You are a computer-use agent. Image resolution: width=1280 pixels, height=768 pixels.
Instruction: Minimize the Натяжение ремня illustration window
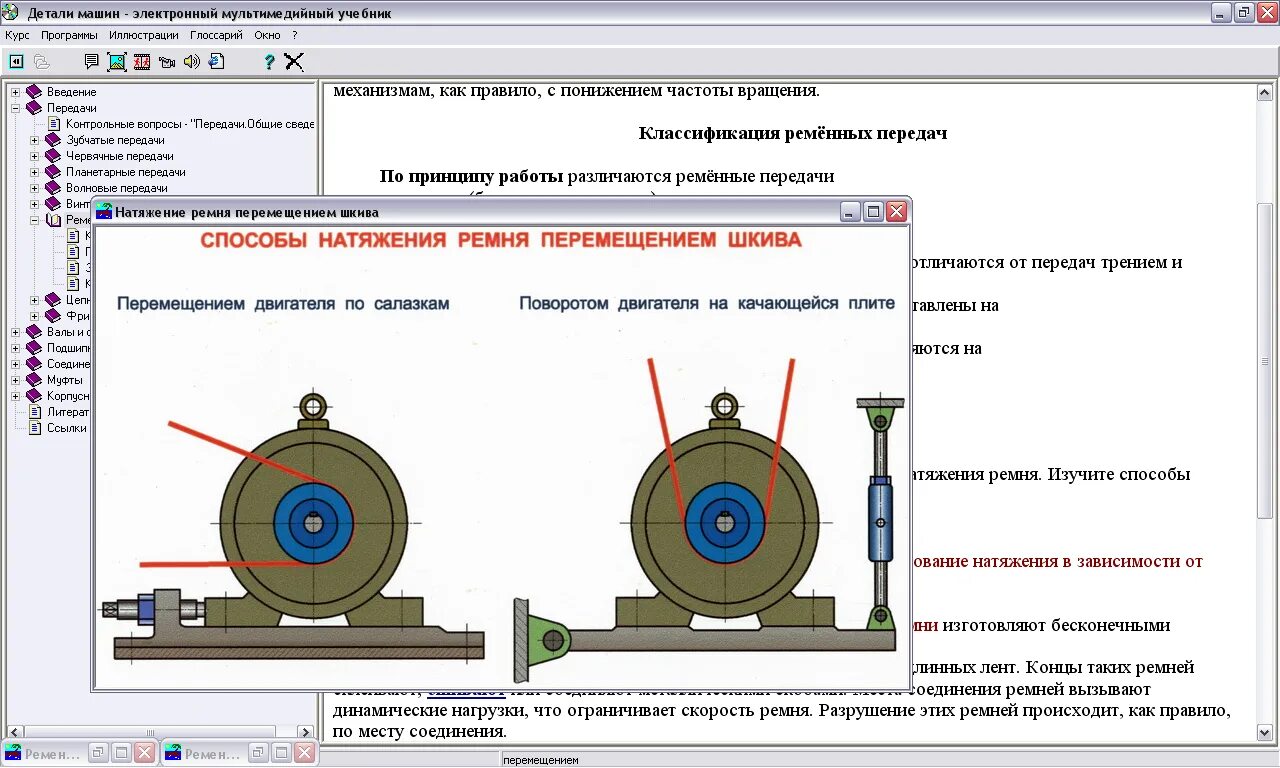click(x=850, y=212)
